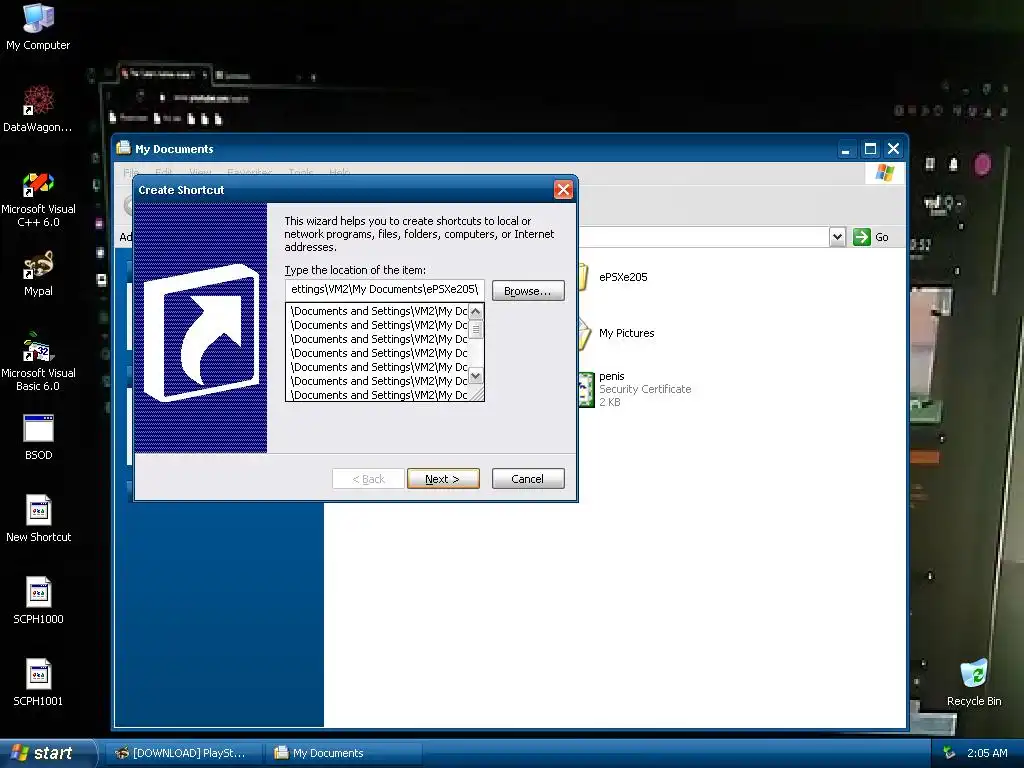1024x768 pixels.
Task: Click autocomplete list scroll down arrow
Action: point(475,376)
